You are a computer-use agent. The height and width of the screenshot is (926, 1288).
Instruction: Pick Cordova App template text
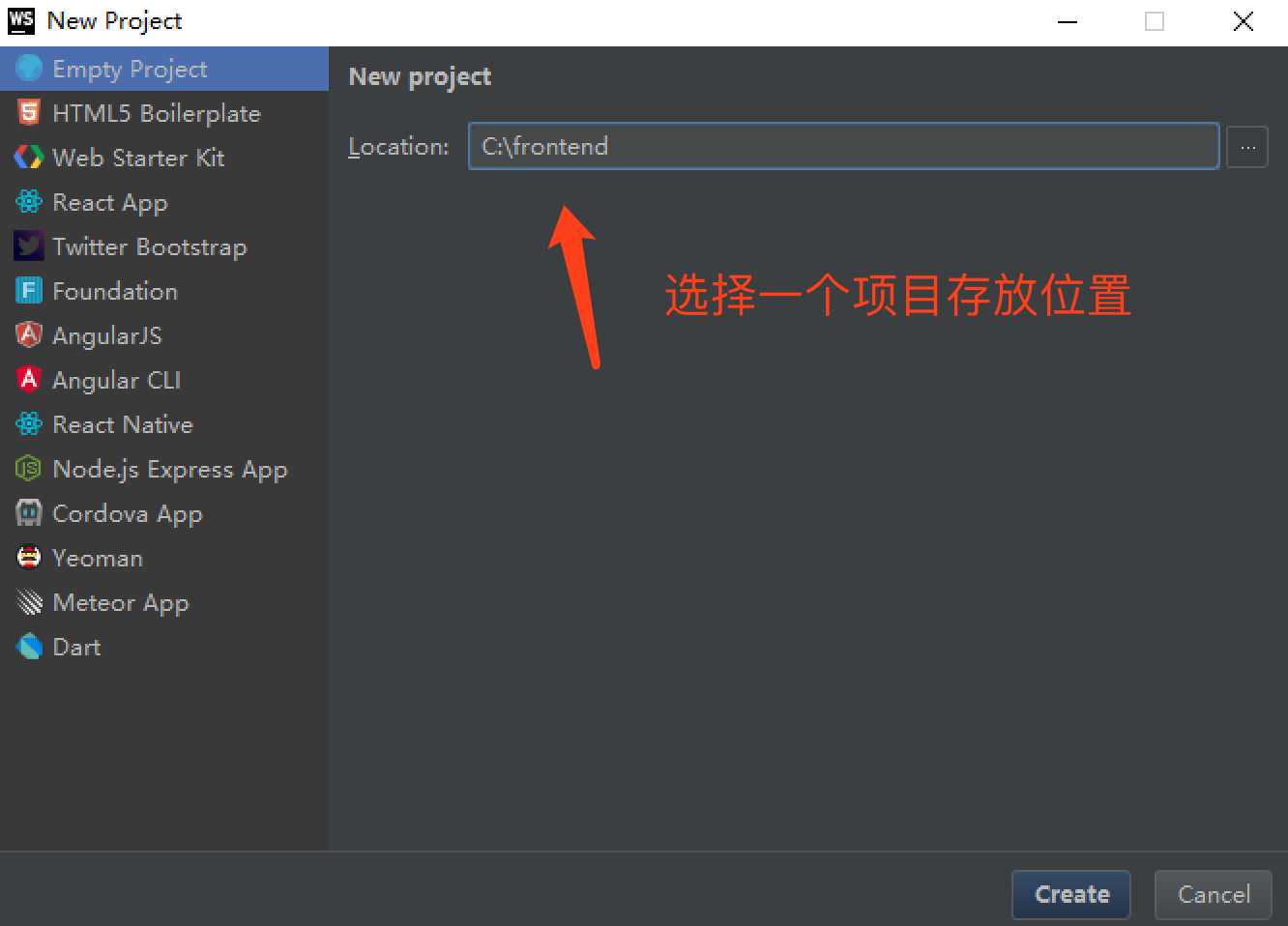pos(128,514)
